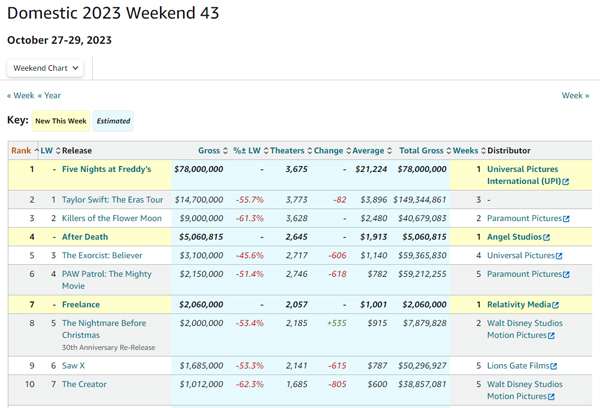Sort table by Gross column

[x=213, y=150]
